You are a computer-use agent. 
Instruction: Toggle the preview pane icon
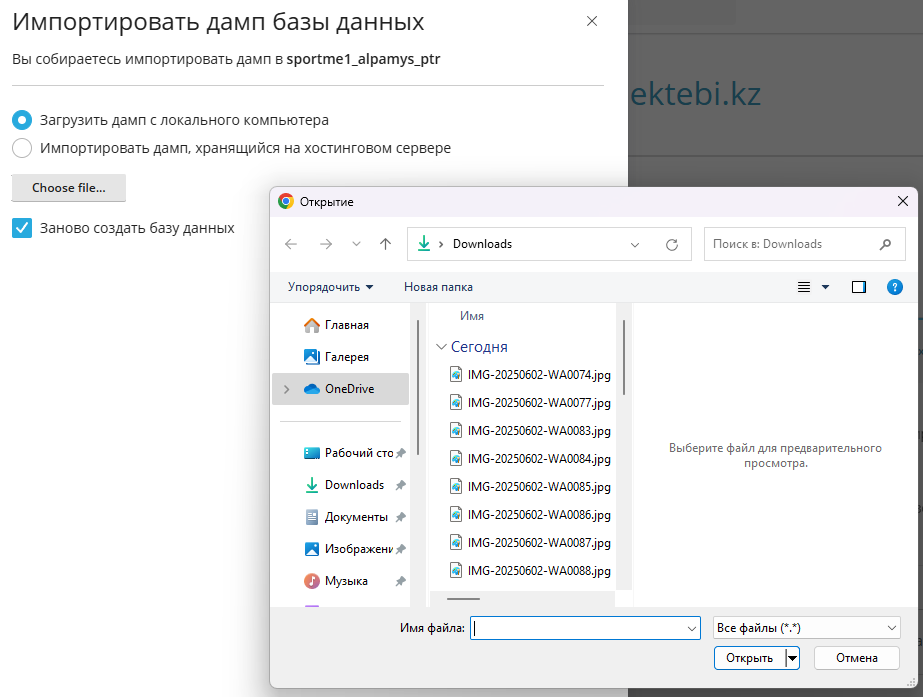858,287
